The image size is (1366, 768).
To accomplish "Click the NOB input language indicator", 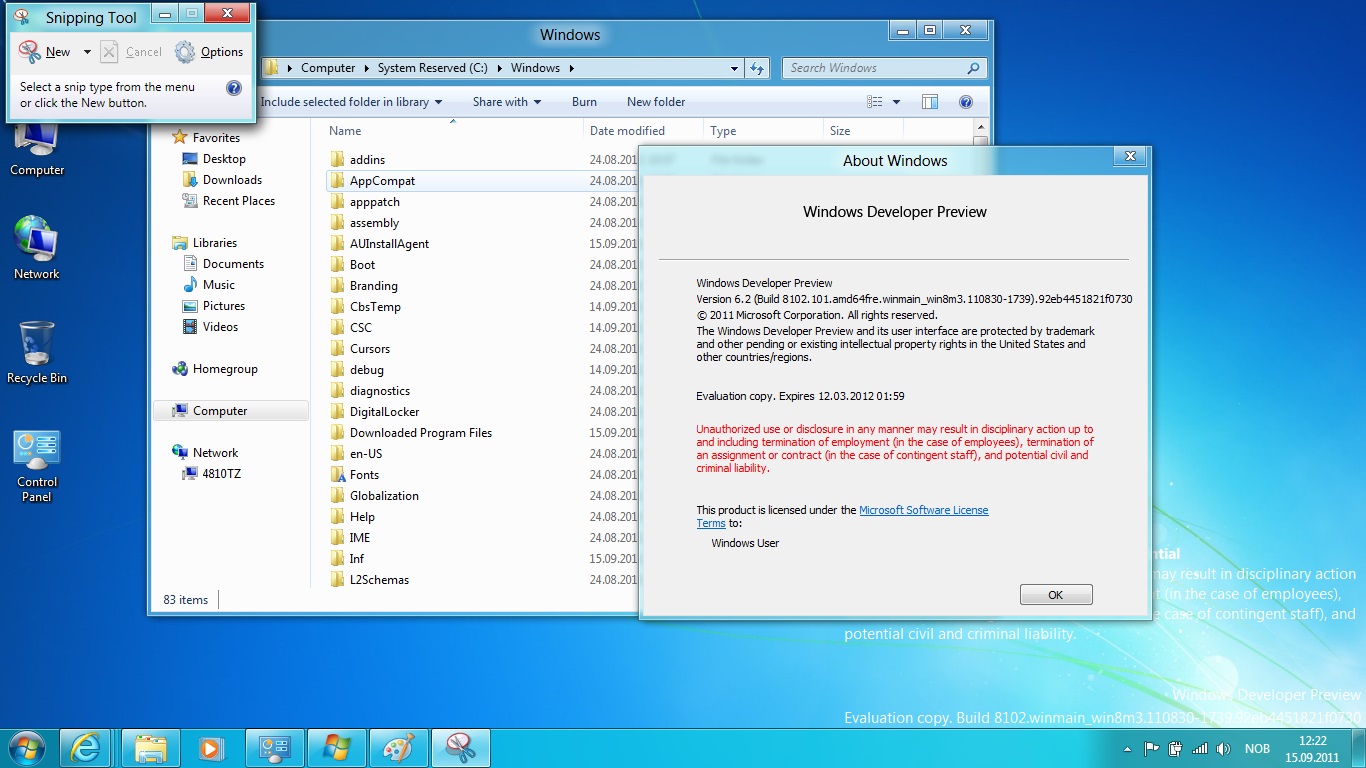I will (1257, 749).
